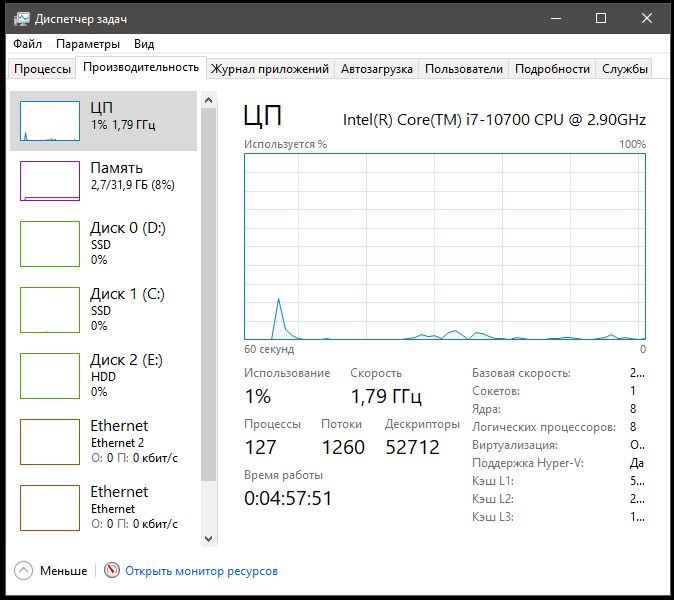
Task: Switch to the Автозагрузка tab
Action: (x=376, y=69)
